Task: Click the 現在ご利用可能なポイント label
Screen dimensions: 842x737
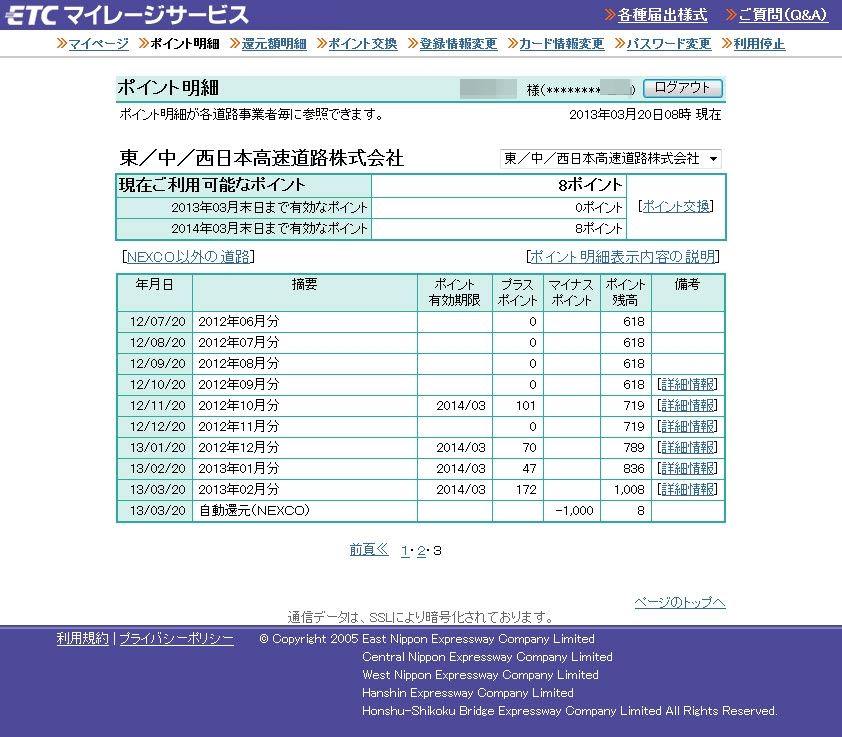Action: (x=212, y=185)
